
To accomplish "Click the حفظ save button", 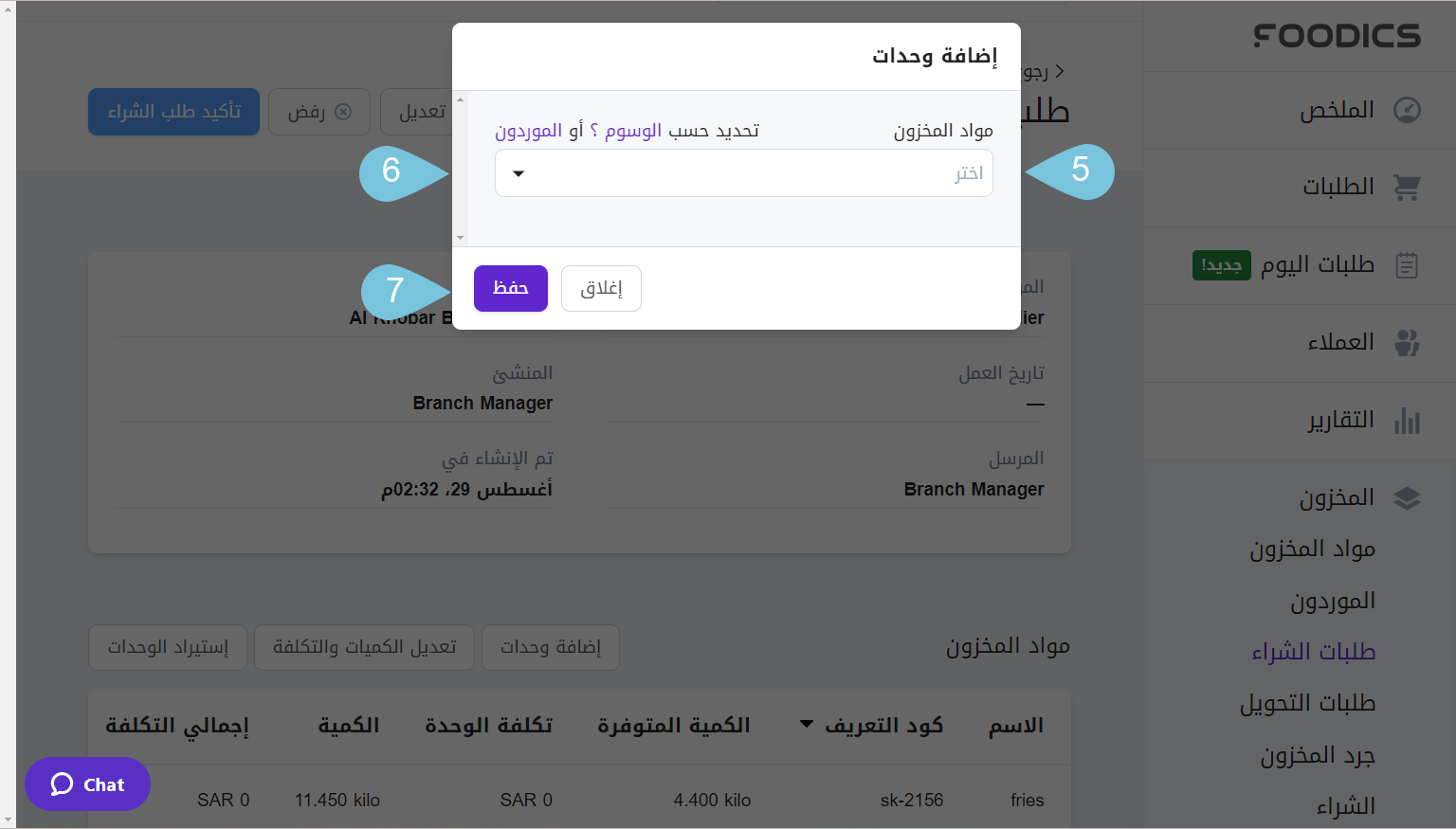I will (x=510, y=288).
